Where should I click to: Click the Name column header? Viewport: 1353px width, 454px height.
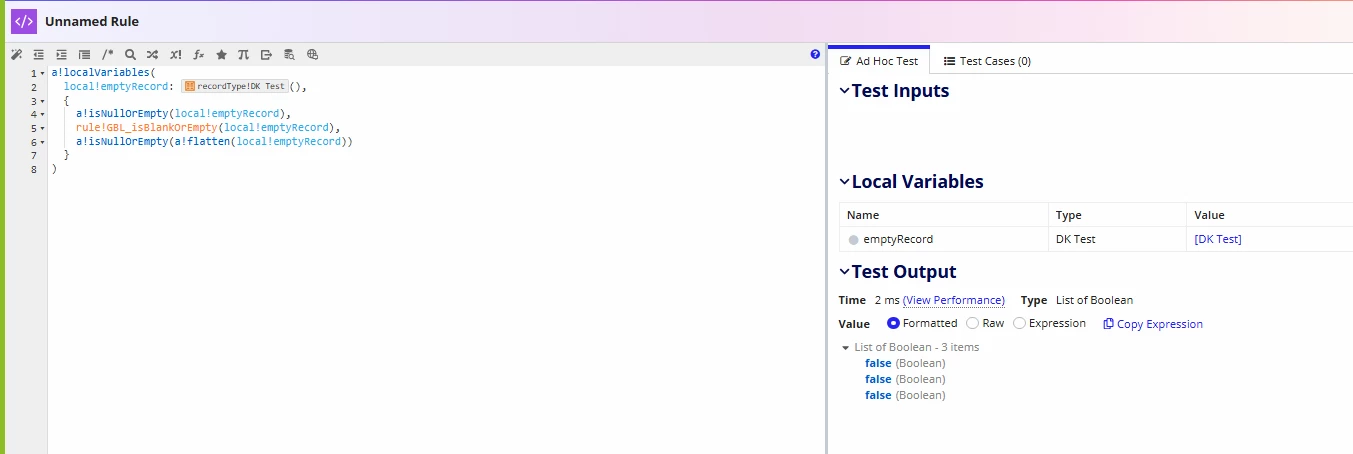tap(943, 215)
